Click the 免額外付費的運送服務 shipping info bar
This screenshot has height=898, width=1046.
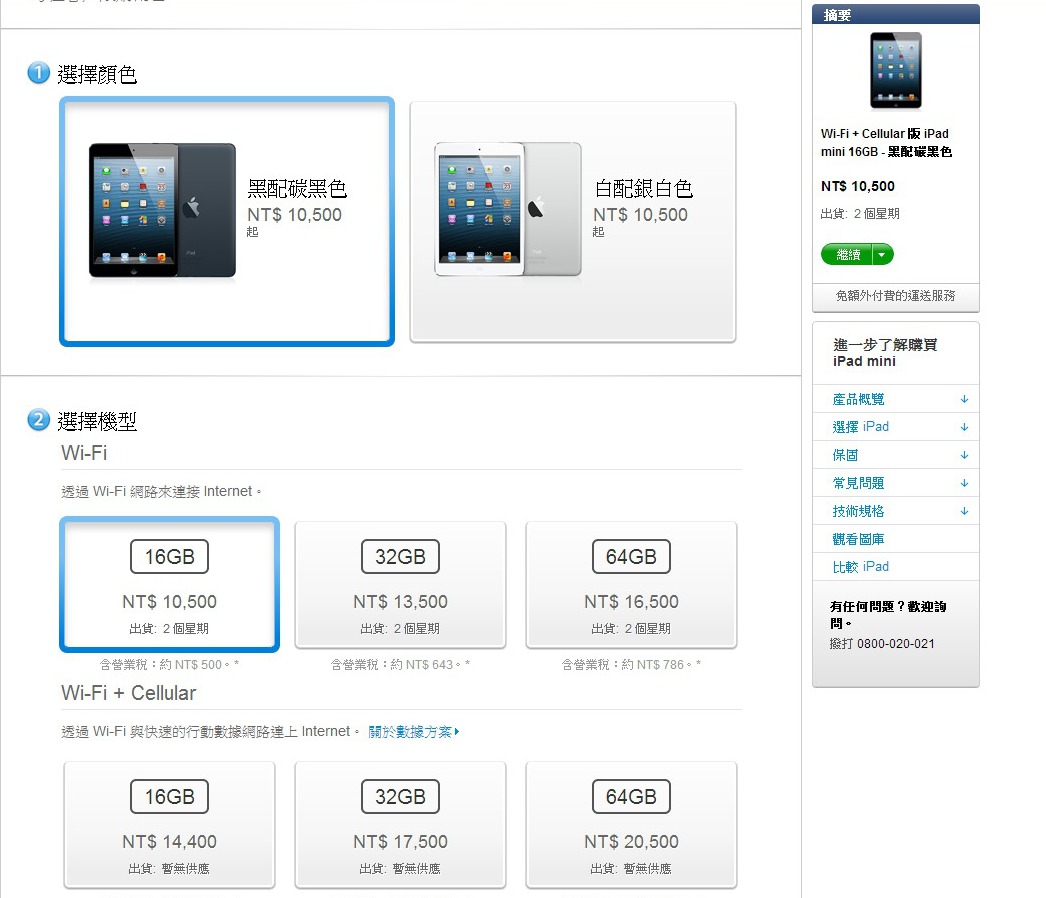[x=895, y=296]
